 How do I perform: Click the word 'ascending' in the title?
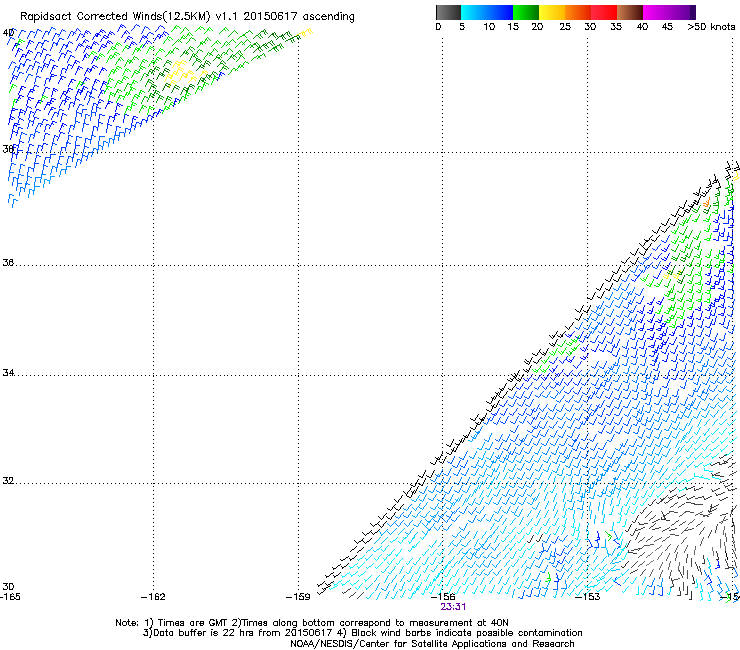coord(328,17)
